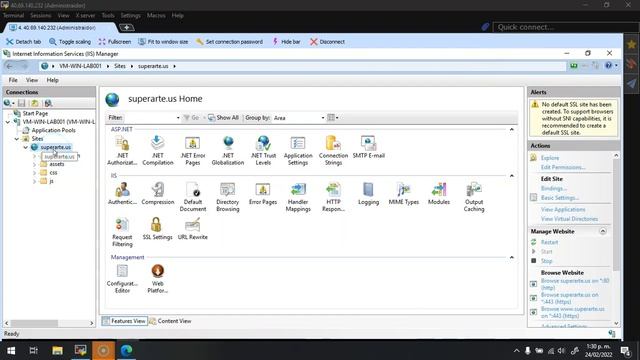Open the Sessions menu in terminal app
Screen dimensions: 640x360
click(x=41, y=16)
